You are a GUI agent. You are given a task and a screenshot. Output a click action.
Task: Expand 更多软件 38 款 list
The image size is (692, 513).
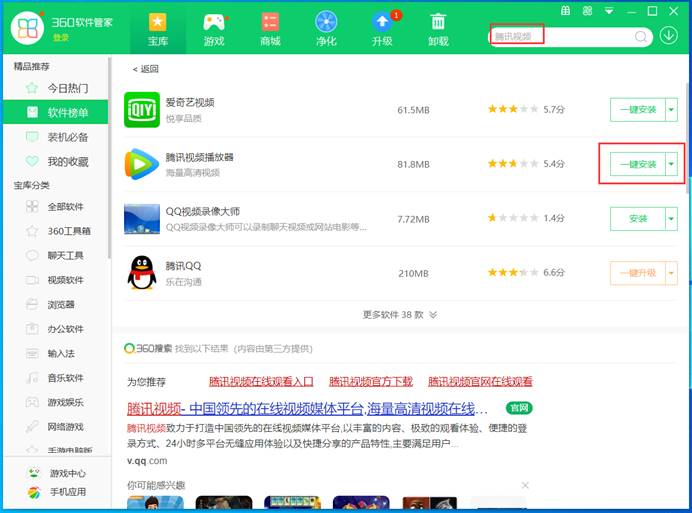400,315
